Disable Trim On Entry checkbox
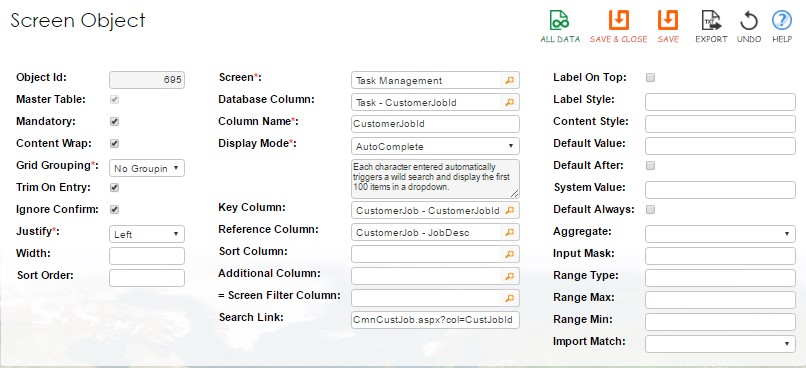The image size is (806, 368). point(115,188)
